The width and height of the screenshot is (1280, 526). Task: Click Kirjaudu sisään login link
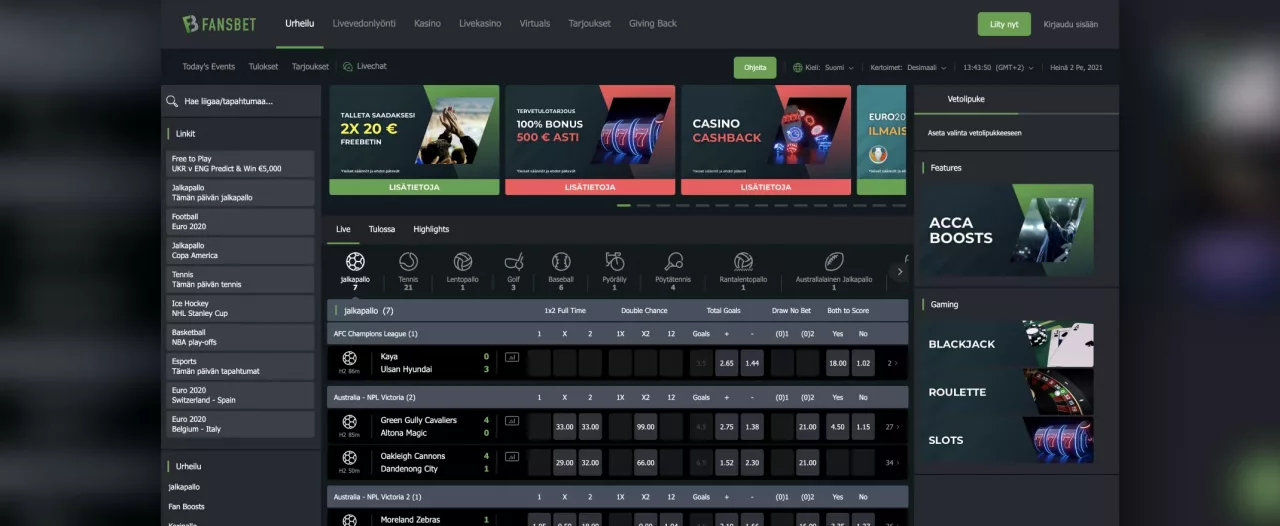pyautogui.click(x=1070, y=24)
